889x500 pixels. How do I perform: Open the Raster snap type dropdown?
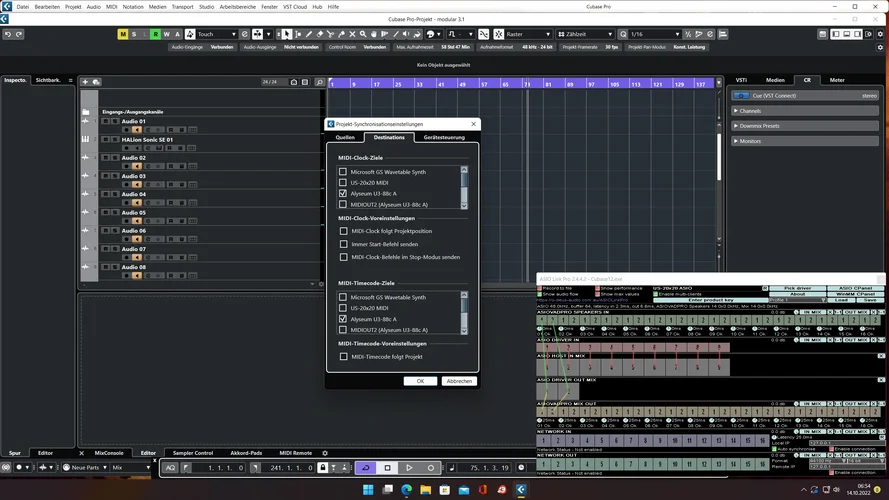(525, 34)
